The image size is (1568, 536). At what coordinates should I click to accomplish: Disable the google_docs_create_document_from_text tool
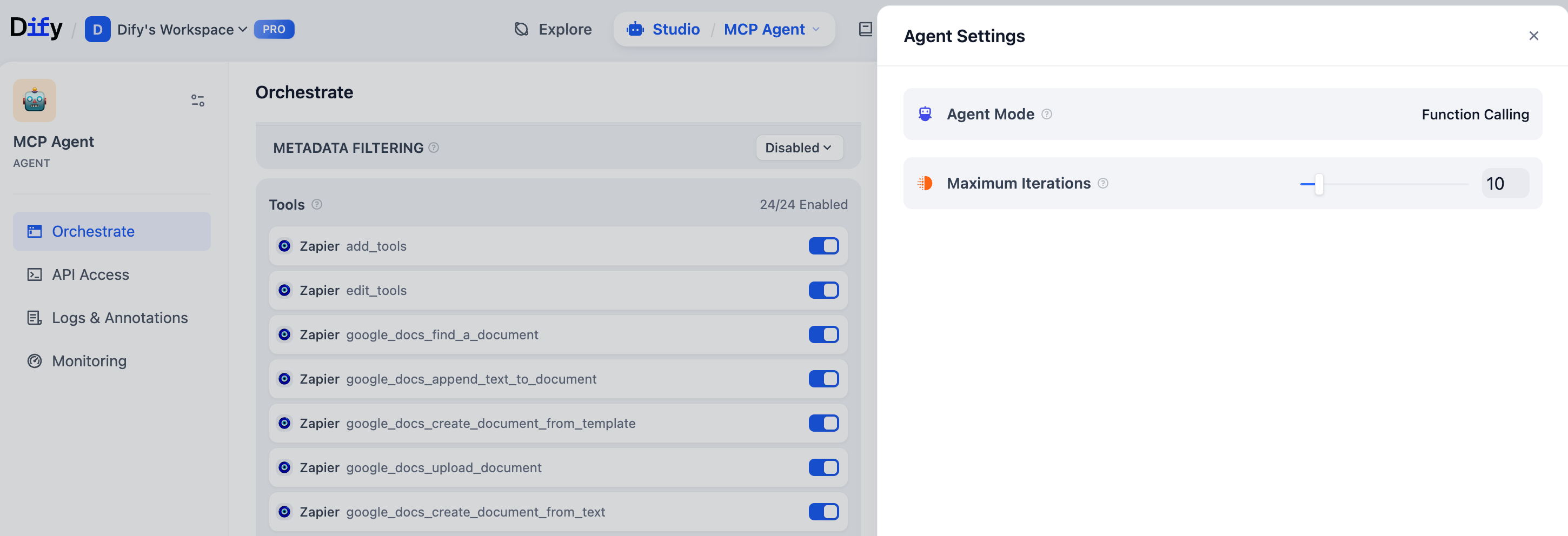(x=823, y=512)
